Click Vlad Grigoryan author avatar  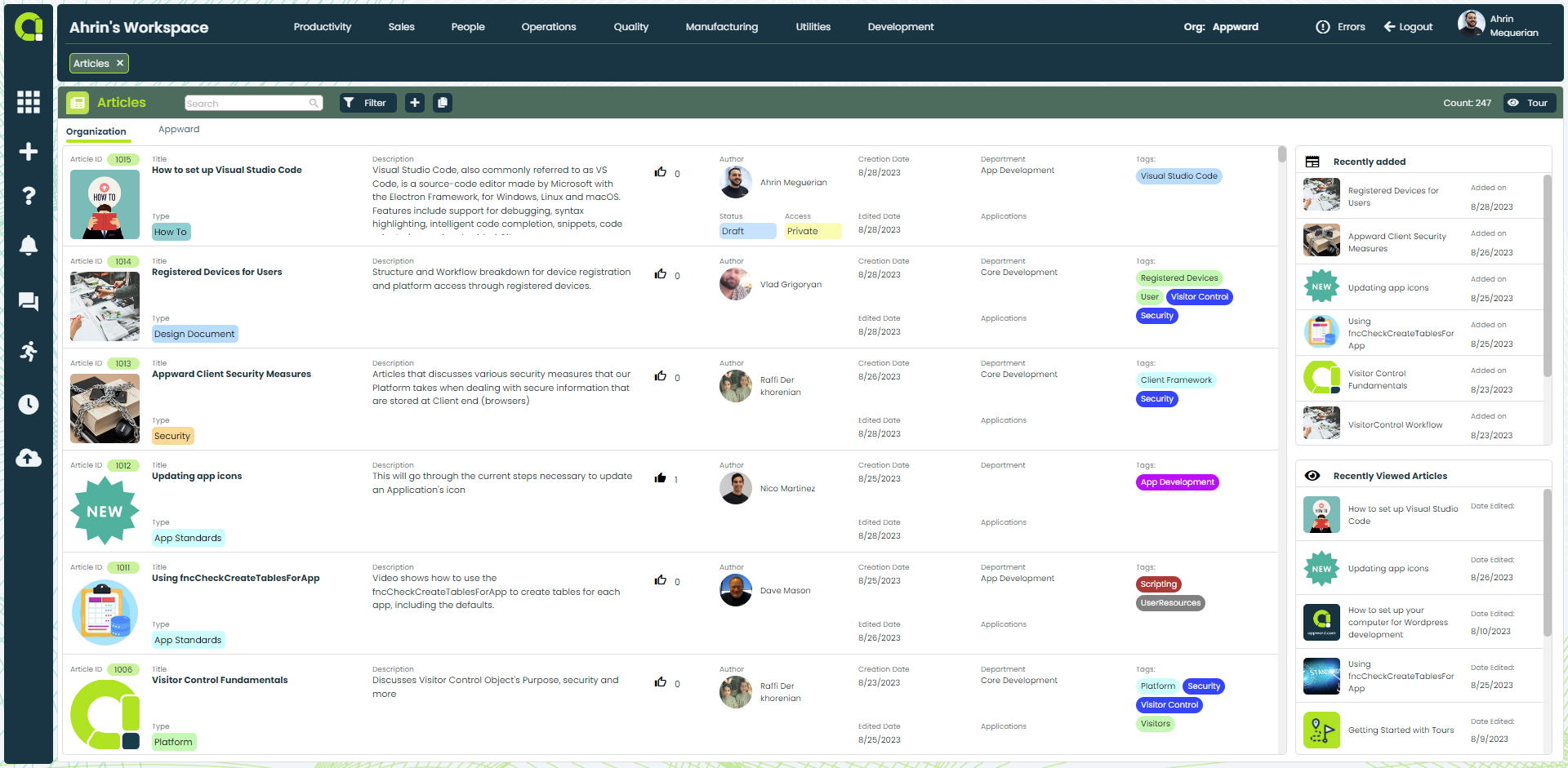point(736,284)
